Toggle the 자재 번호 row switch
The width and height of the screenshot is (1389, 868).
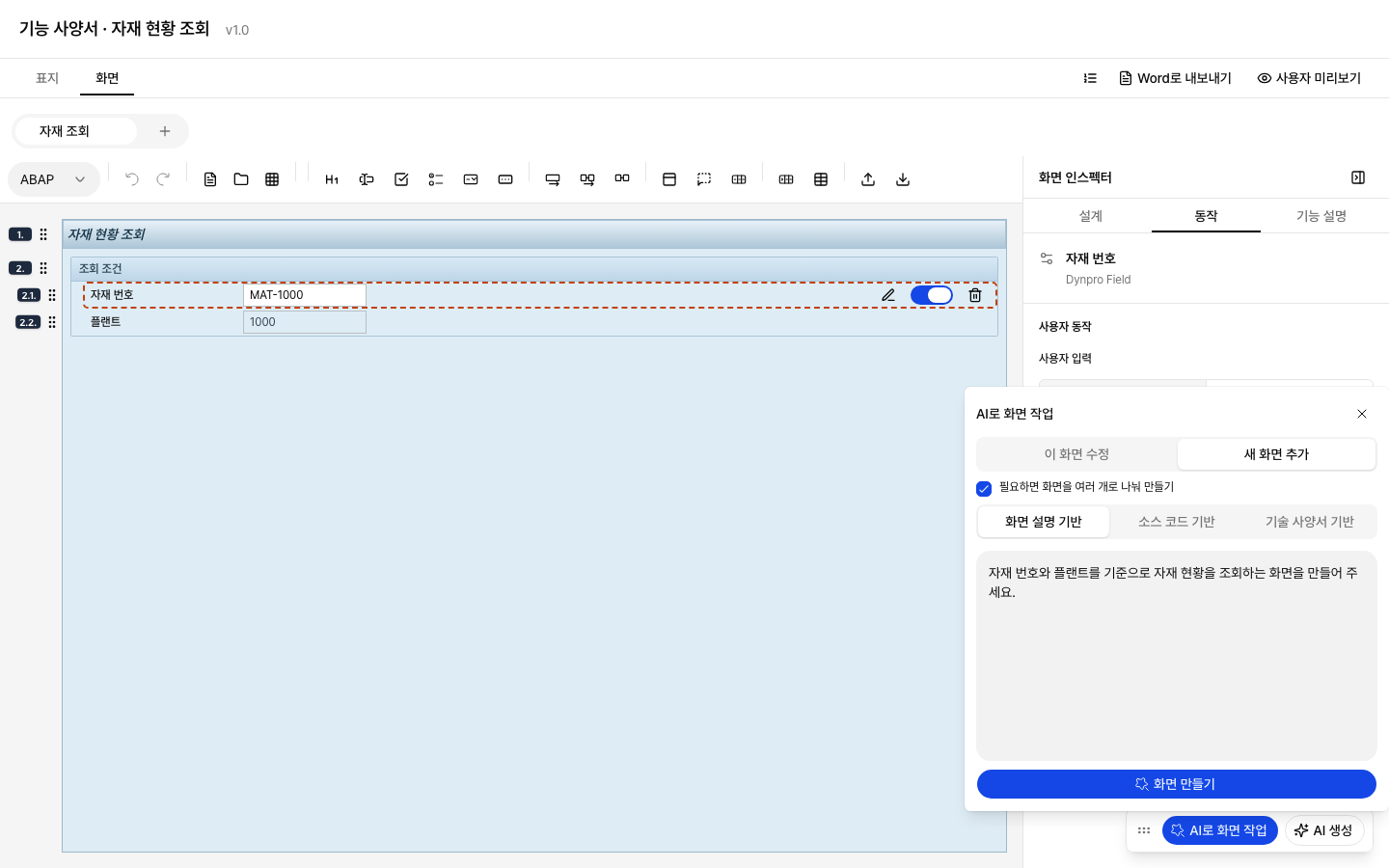coord(932,295)
